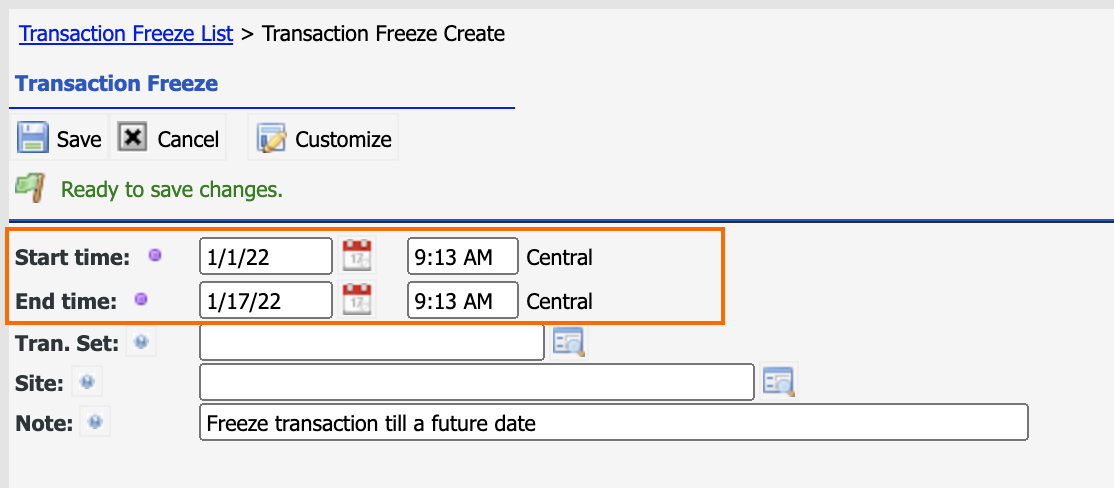Click the purple dot next to End time
The image size is (1114, 488).
click(141, 300)
